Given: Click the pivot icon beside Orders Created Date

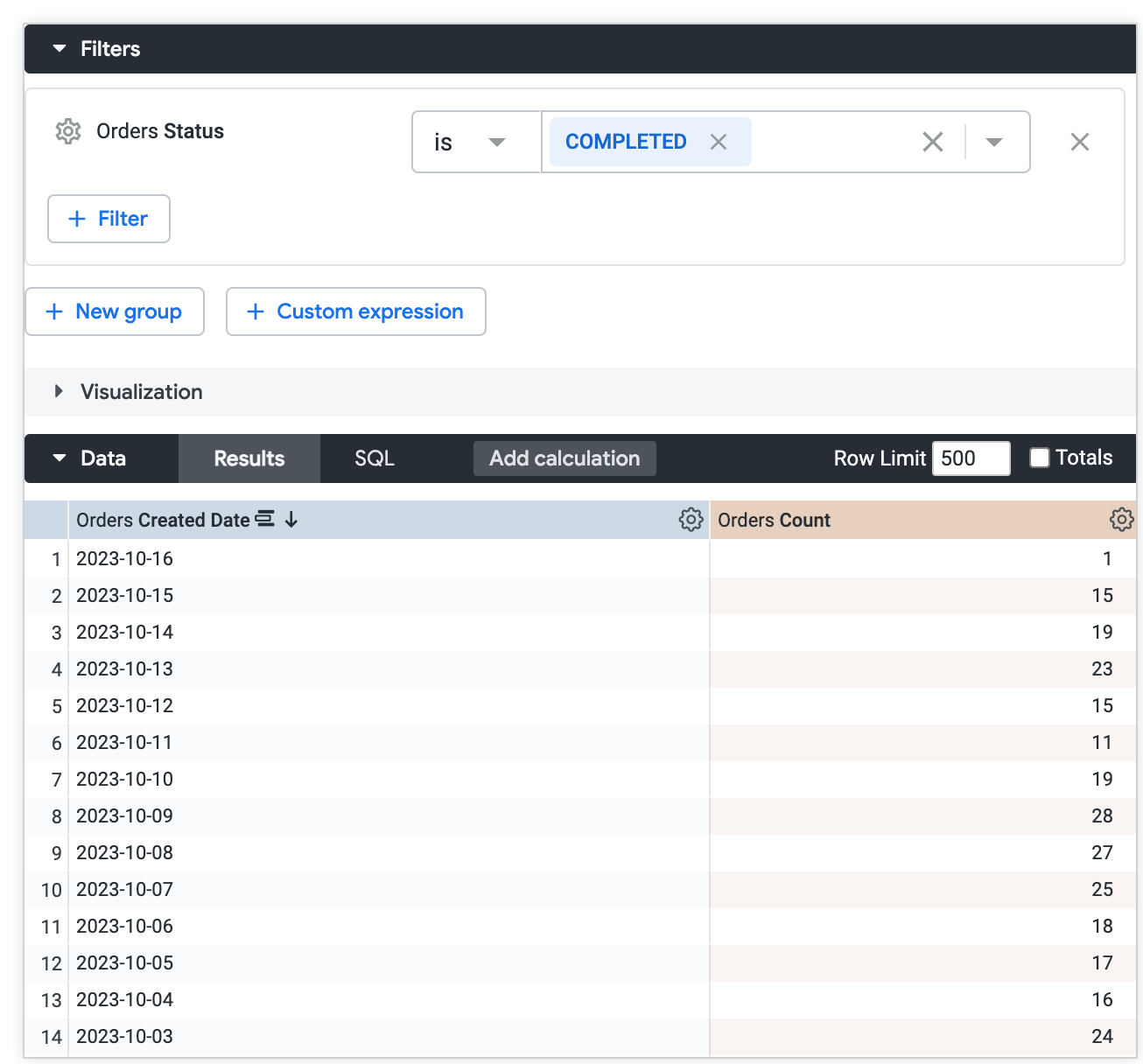Looking at the screenshot, I should [x=264, y=519].
